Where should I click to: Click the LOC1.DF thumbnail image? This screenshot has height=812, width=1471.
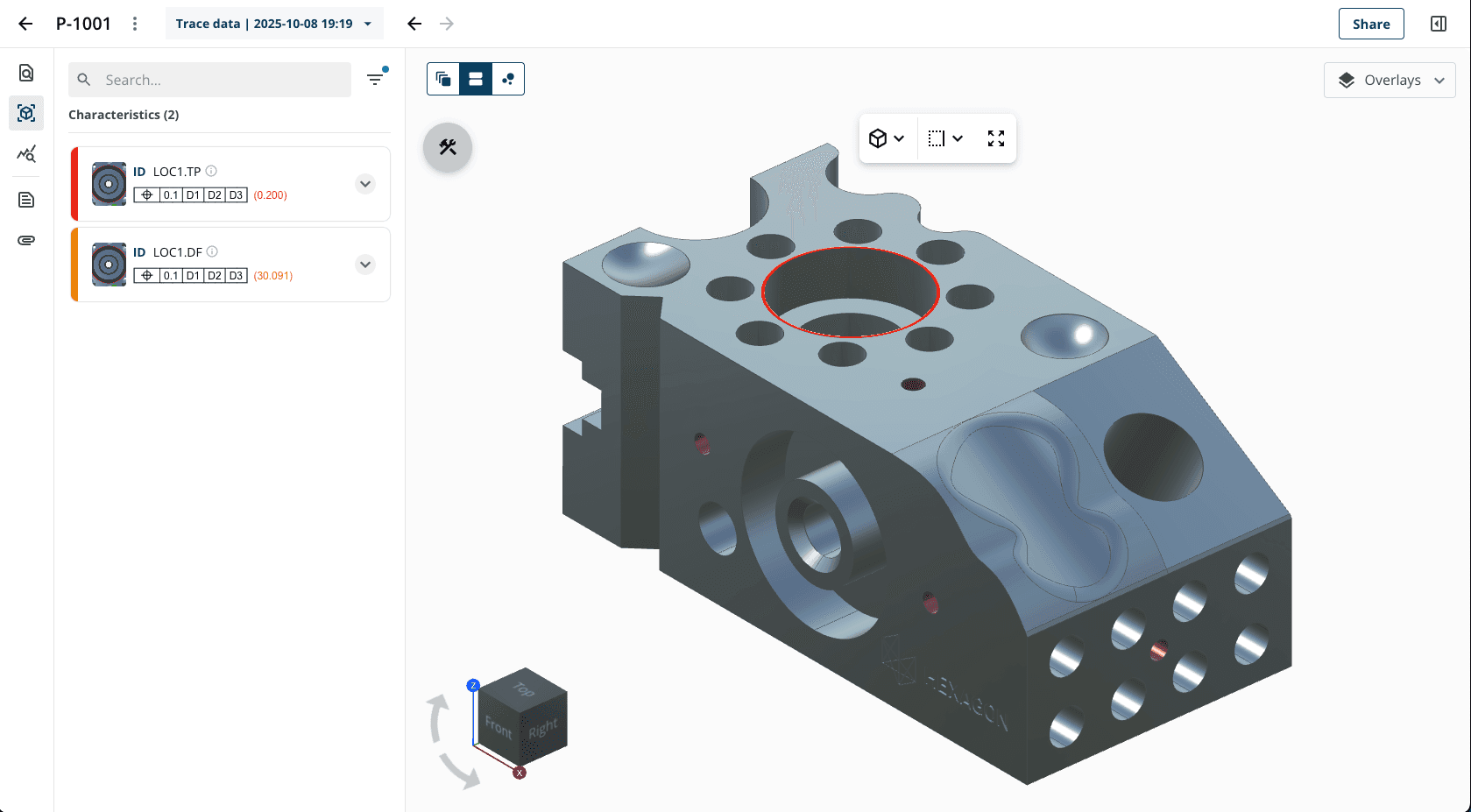click(109, 265)
